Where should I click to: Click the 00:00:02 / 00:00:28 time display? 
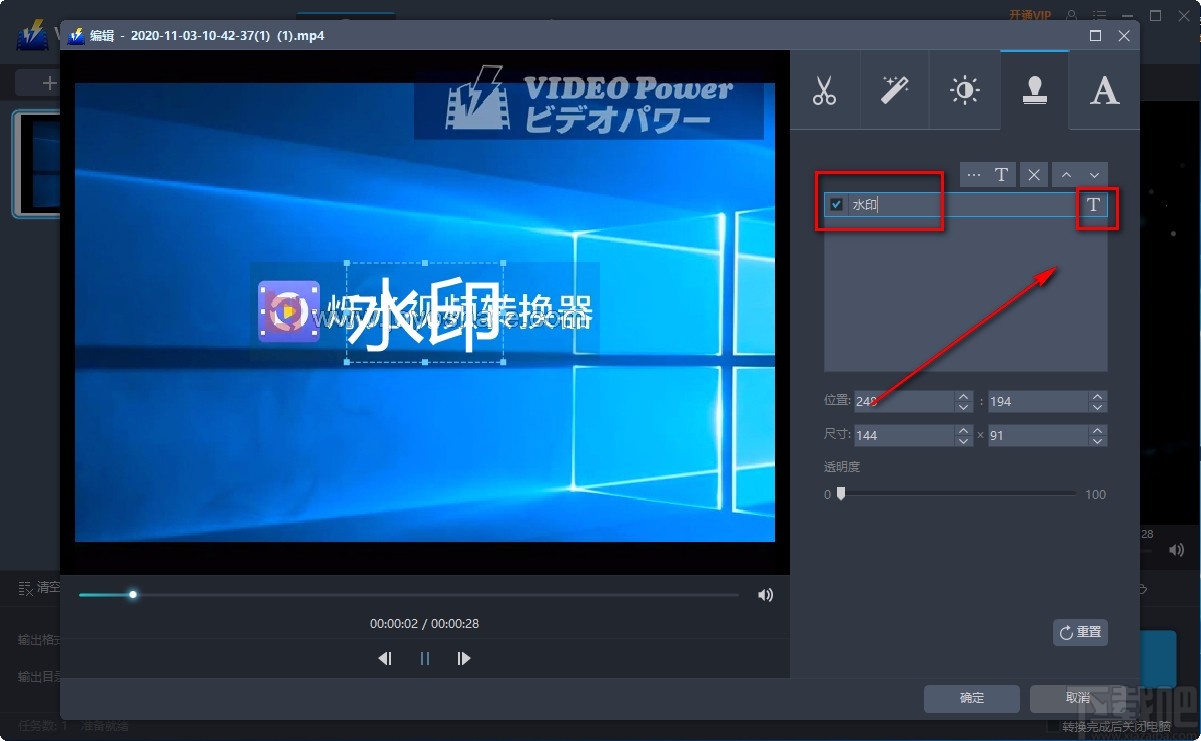coord(424,623)
